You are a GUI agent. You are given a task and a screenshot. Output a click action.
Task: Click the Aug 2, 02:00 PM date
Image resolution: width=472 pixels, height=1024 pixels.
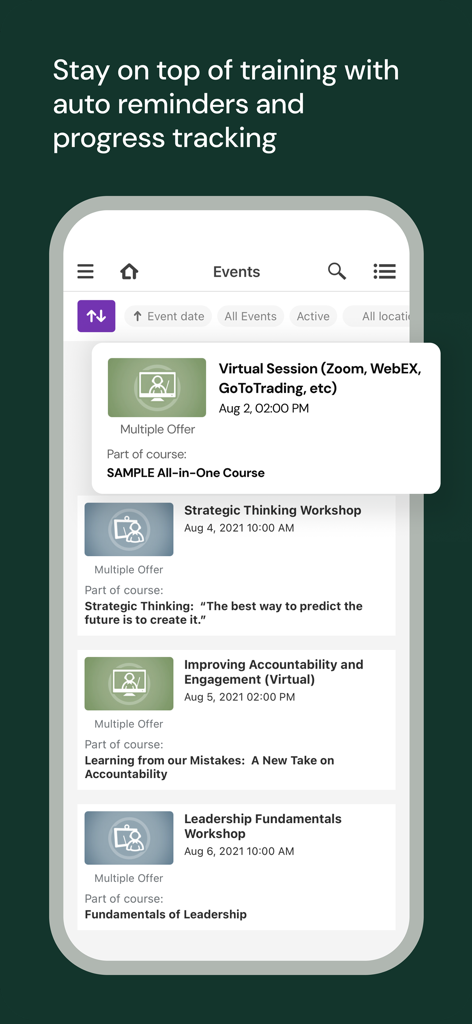tap(264, 409)
